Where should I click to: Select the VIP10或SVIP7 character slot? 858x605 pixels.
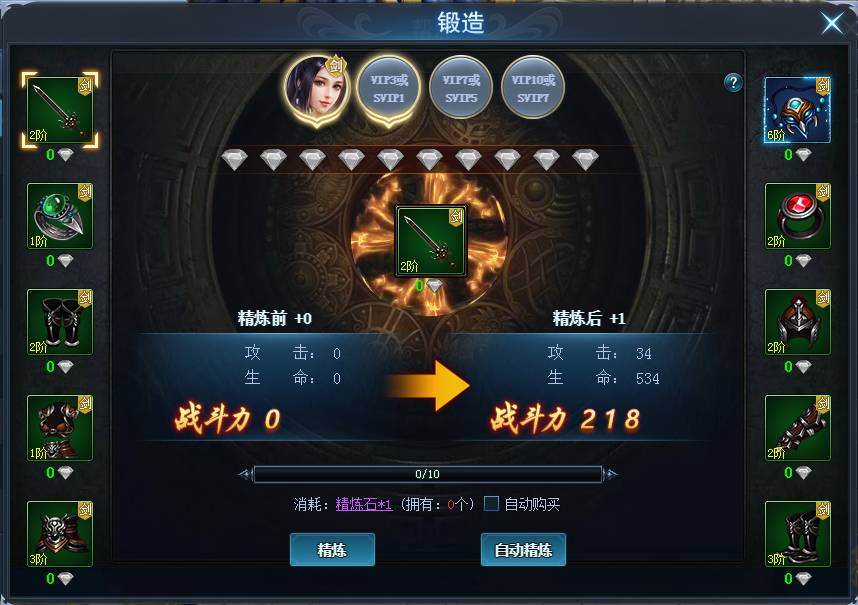click(533, 88)
